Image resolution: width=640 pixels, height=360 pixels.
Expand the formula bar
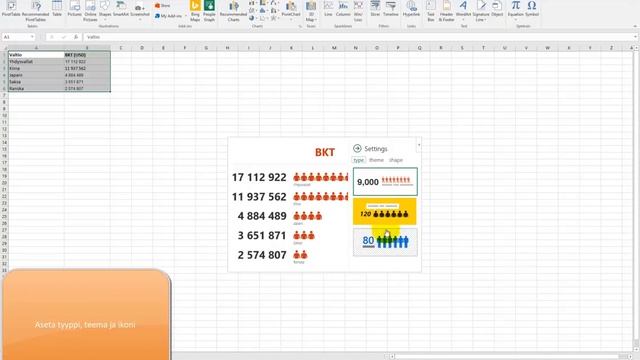635,37
